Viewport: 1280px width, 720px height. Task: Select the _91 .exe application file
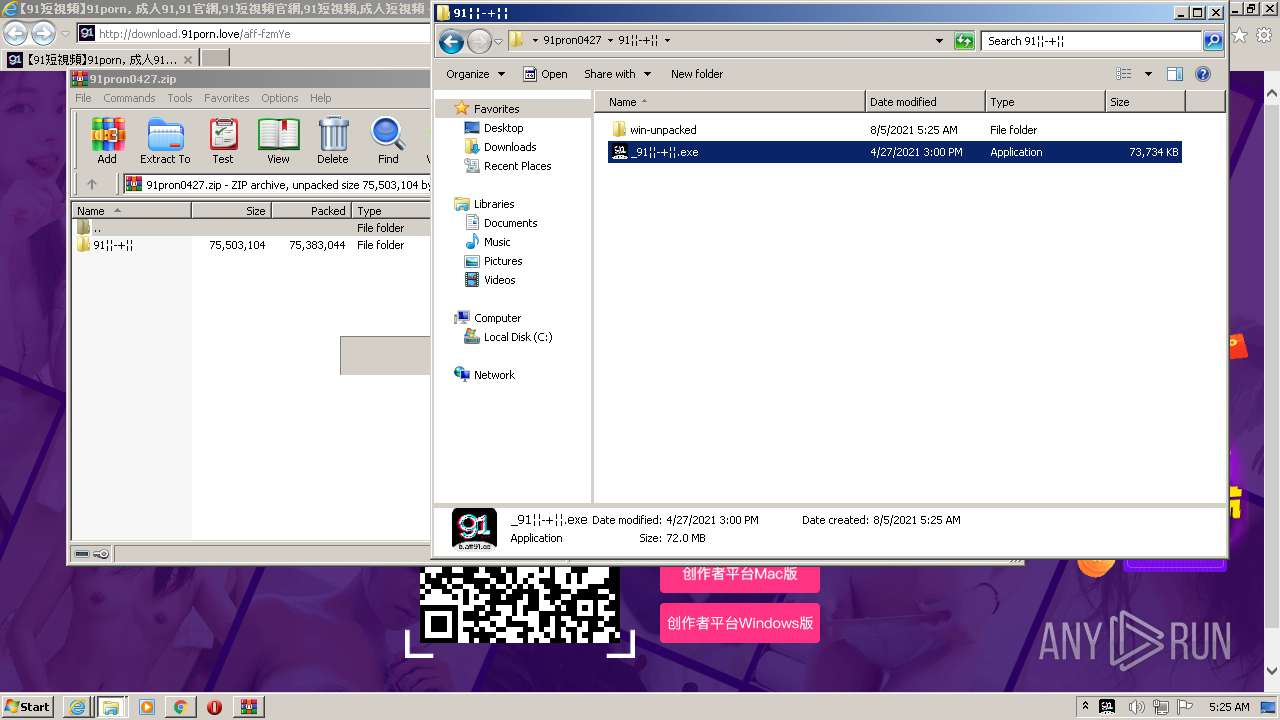[x=895, y=152]
